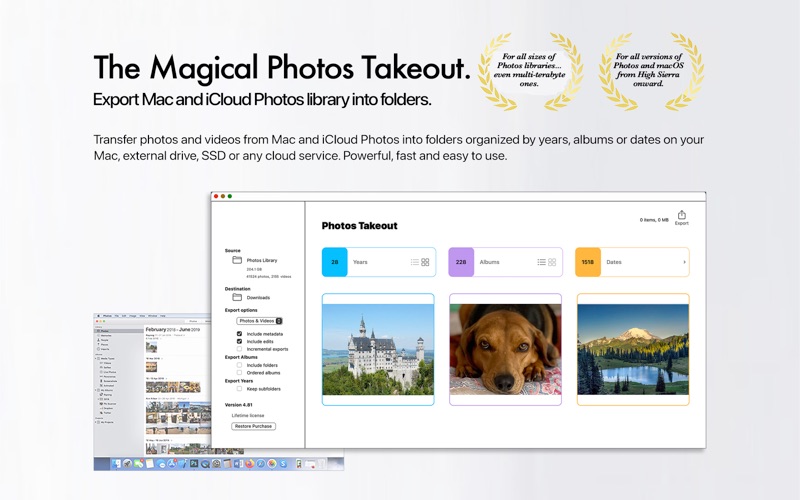Screen dimensions: 800x500
Task: Open View menu in Photos window
Action: 142,316
